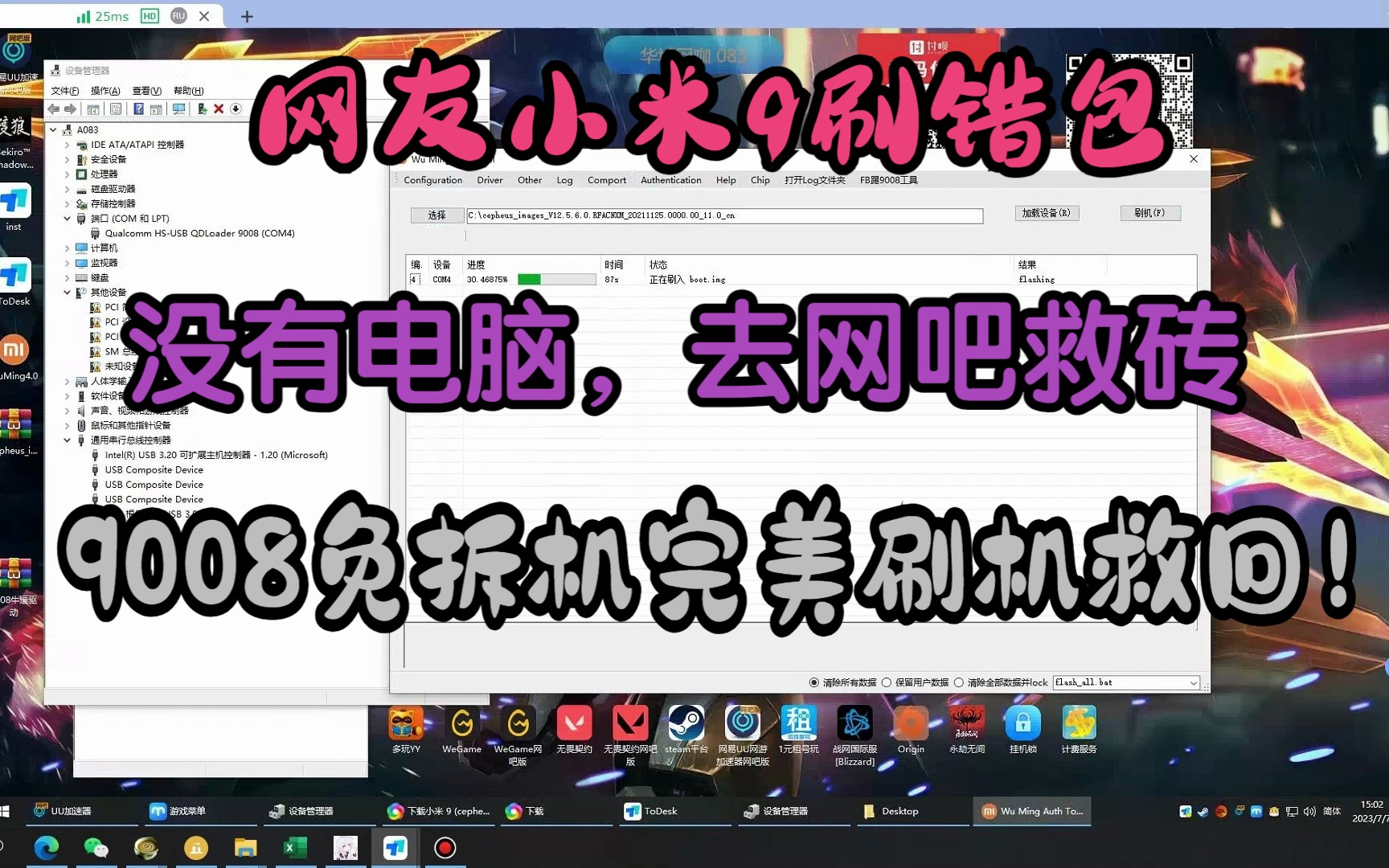Launch the steam平台 desktop icon
This screenshot has width=1389, height=868.
[686, 723]
